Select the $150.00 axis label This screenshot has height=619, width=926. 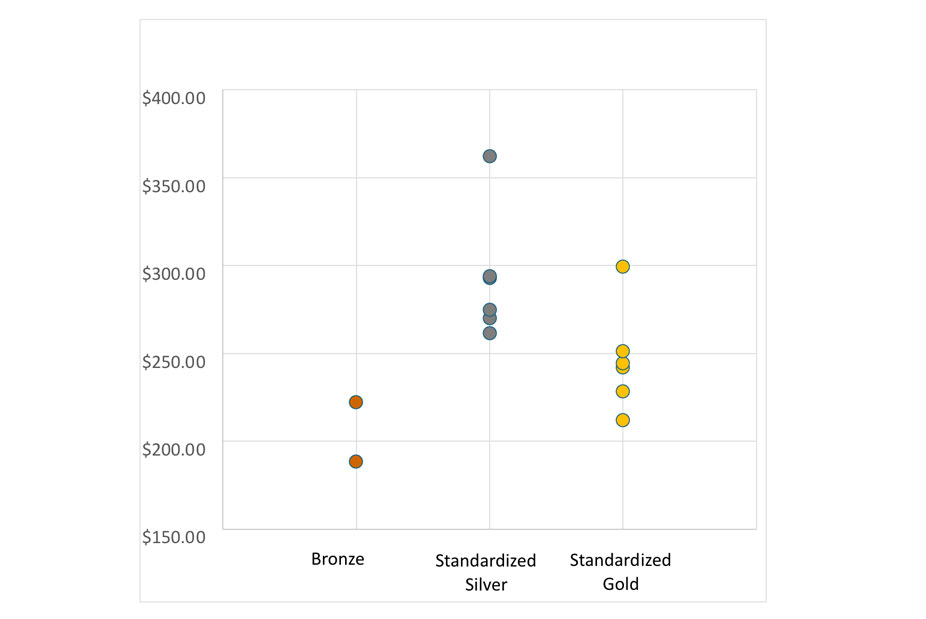click(174, 536)
